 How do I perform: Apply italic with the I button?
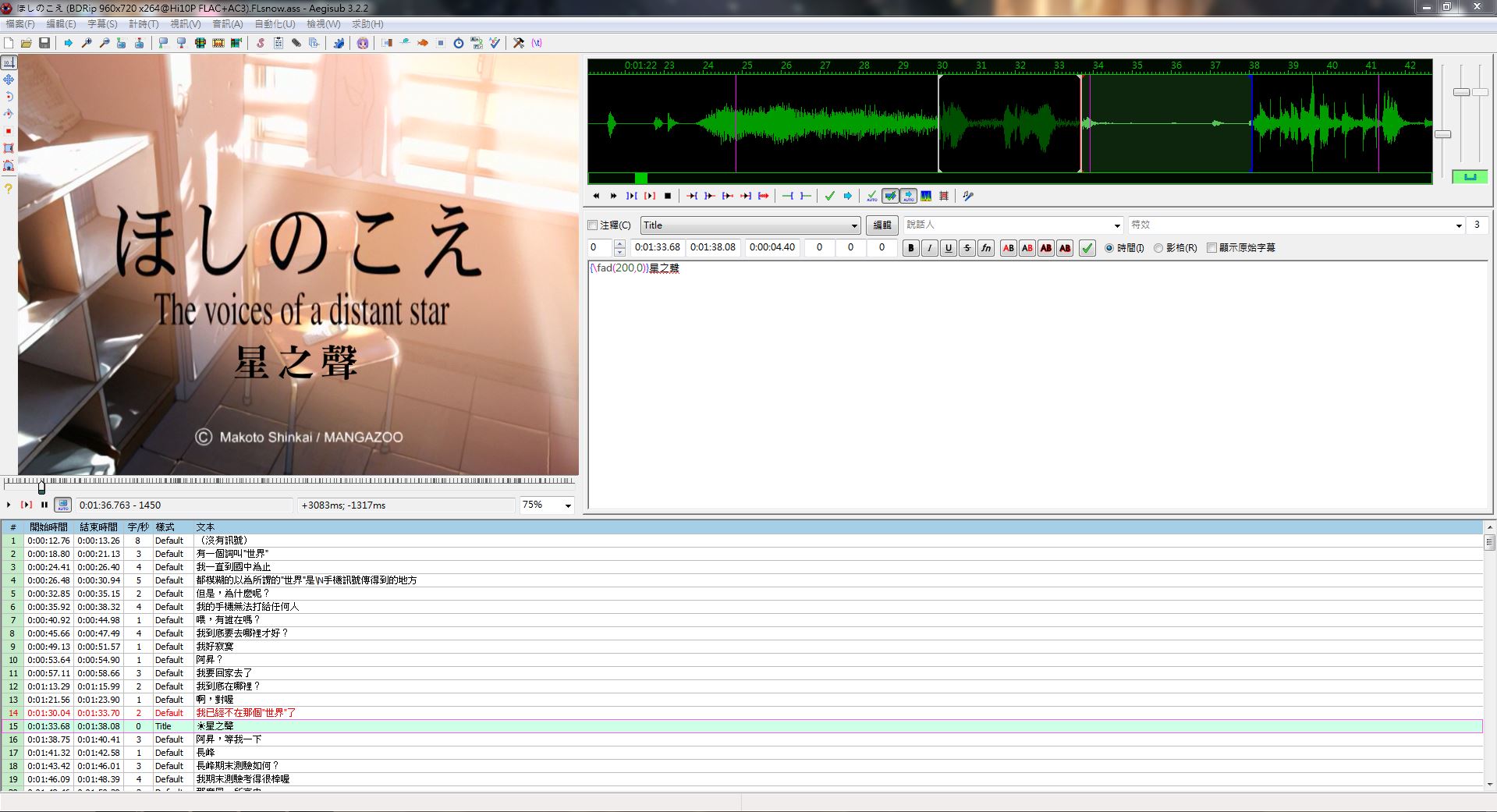point(929,248)
